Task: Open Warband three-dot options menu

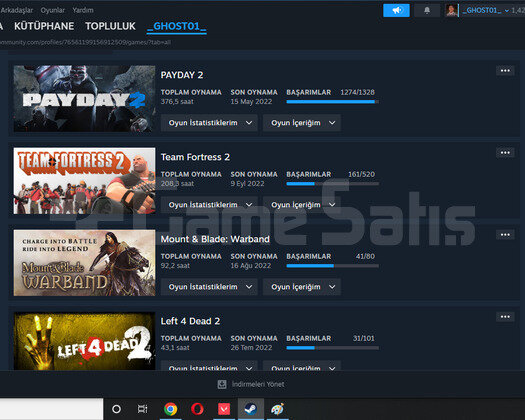Action: (505, 235)
